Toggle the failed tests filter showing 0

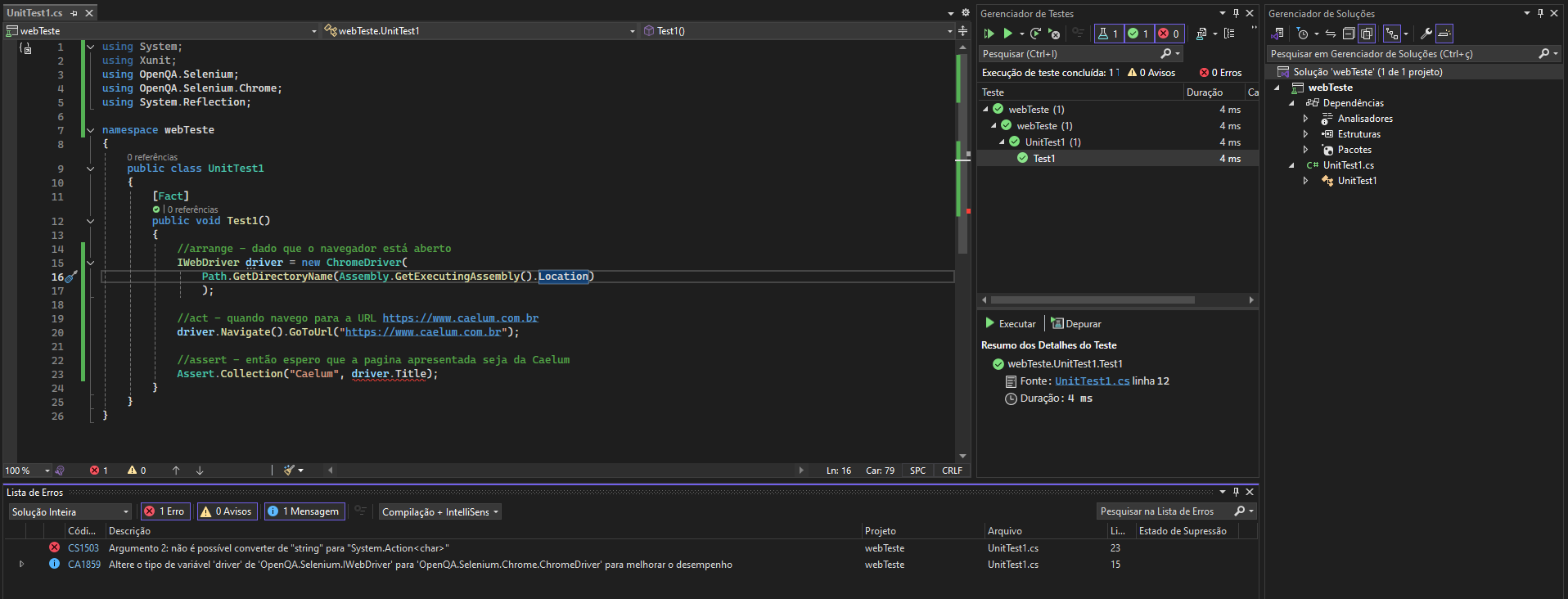tap(1169, 34)
